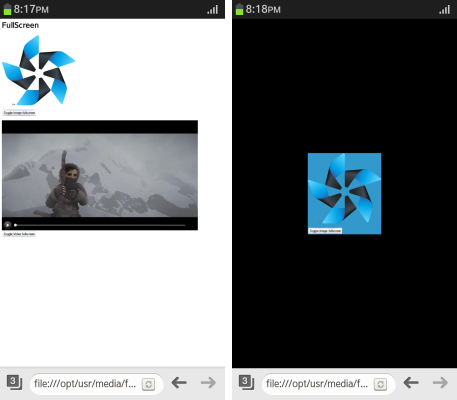
Task: Go forward using right browser forward arrow
Action: [440, 383]
